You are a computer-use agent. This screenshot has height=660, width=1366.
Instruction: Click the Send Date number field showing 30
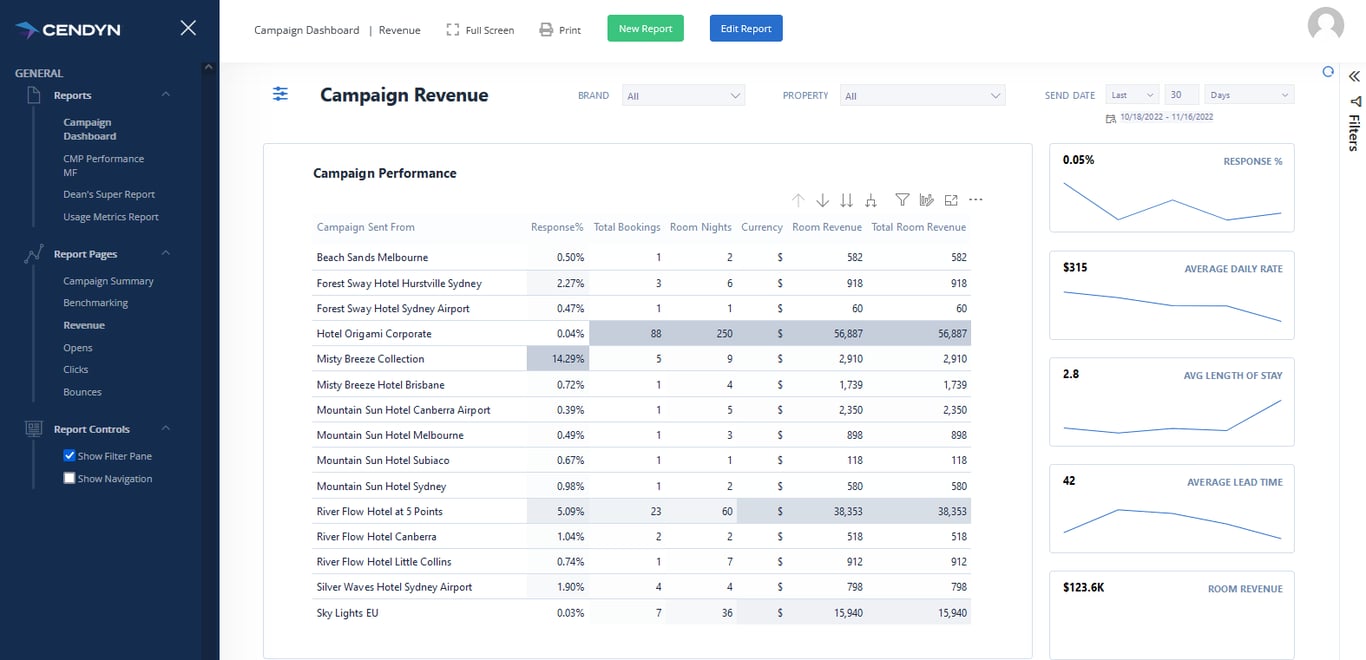tap(1182, 95)
